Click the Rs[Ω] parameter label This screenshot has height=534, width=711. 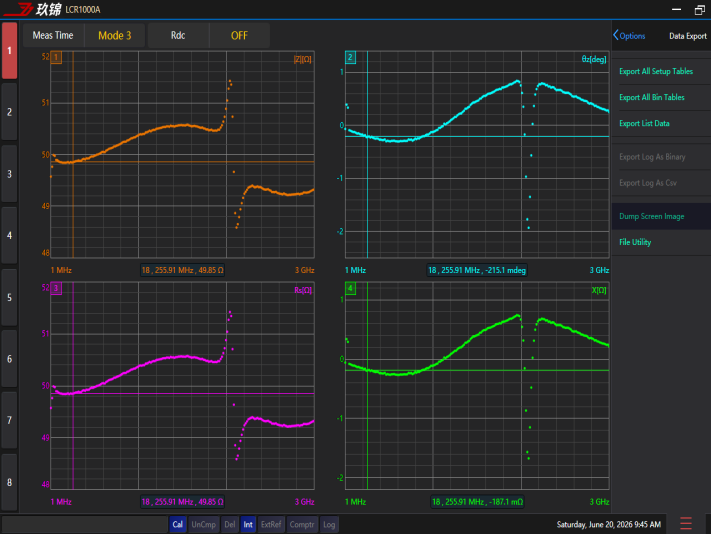click(303, 290)
